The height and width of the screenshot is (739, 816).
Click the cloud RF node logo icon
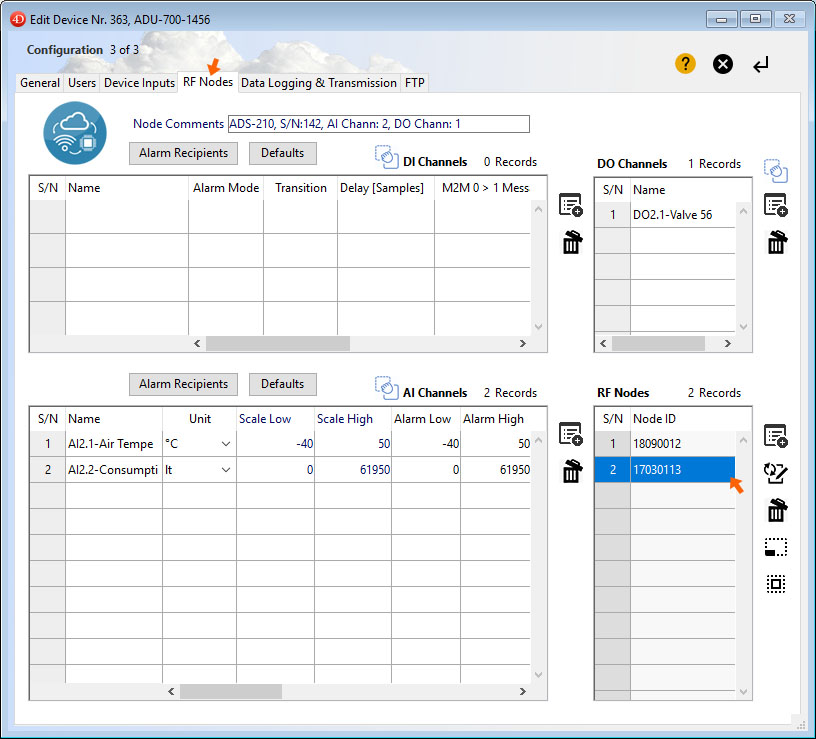(75, 133)
